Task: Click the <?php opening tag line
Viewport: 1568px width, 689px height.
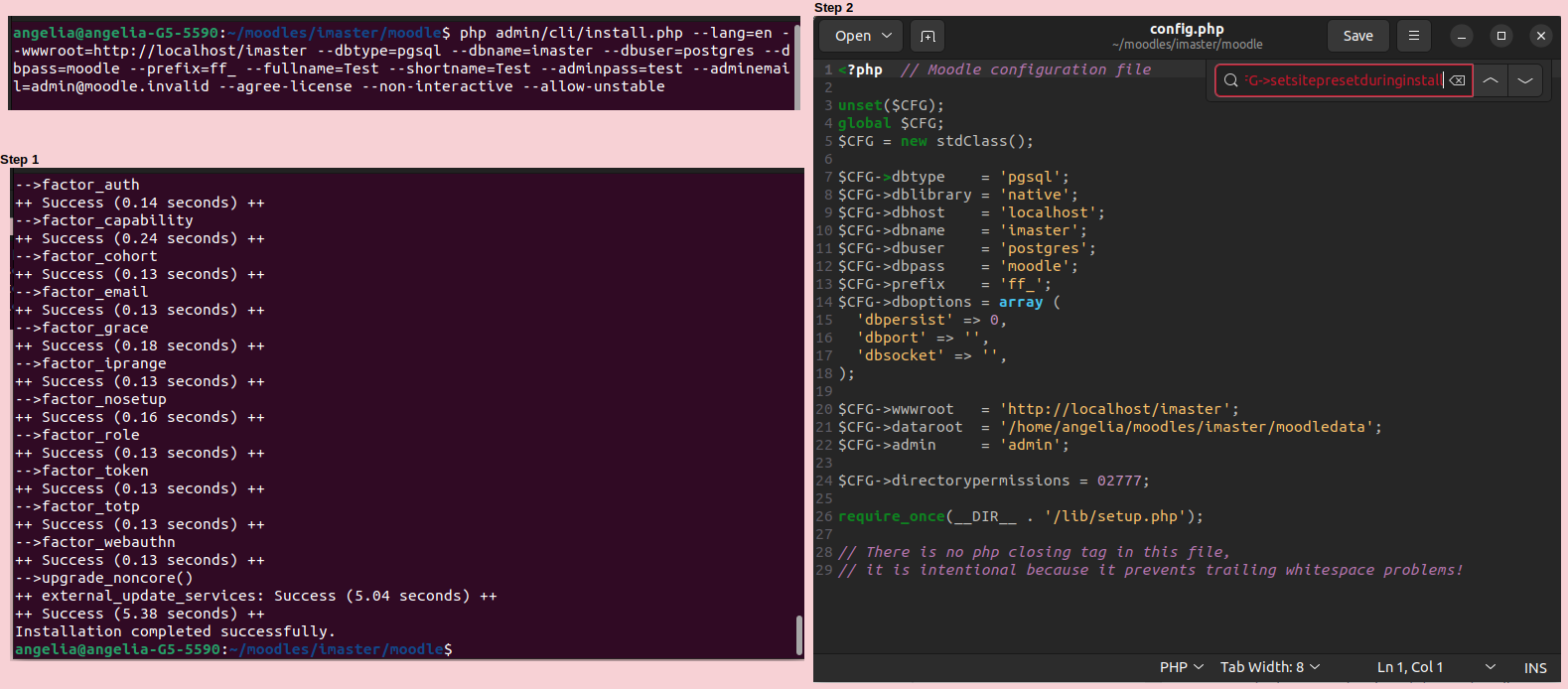Action: pyautogui.click(x=994, y=69)
